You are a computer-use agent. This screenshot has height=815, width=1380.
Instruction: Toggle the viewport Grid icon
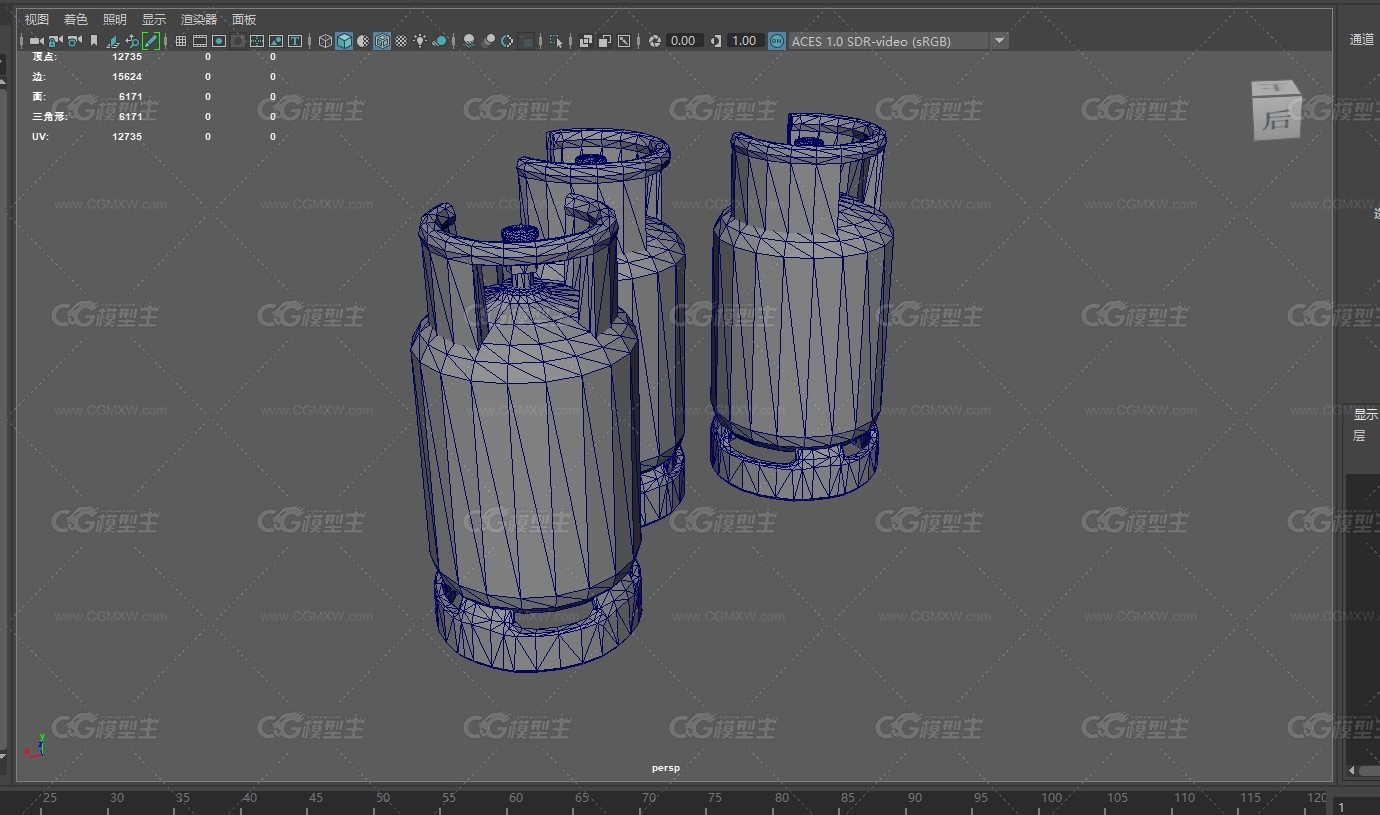point(181,41)
